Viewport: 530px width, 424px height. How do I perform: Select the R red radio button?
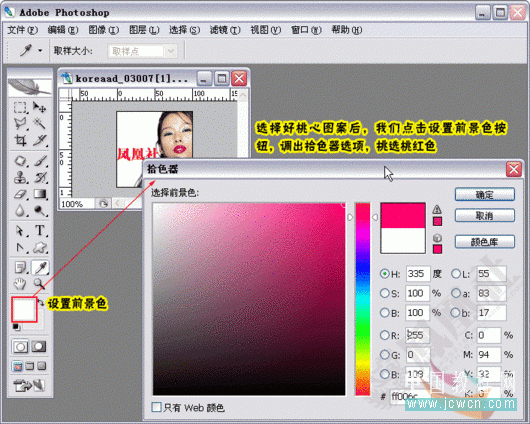click(385, 335)
